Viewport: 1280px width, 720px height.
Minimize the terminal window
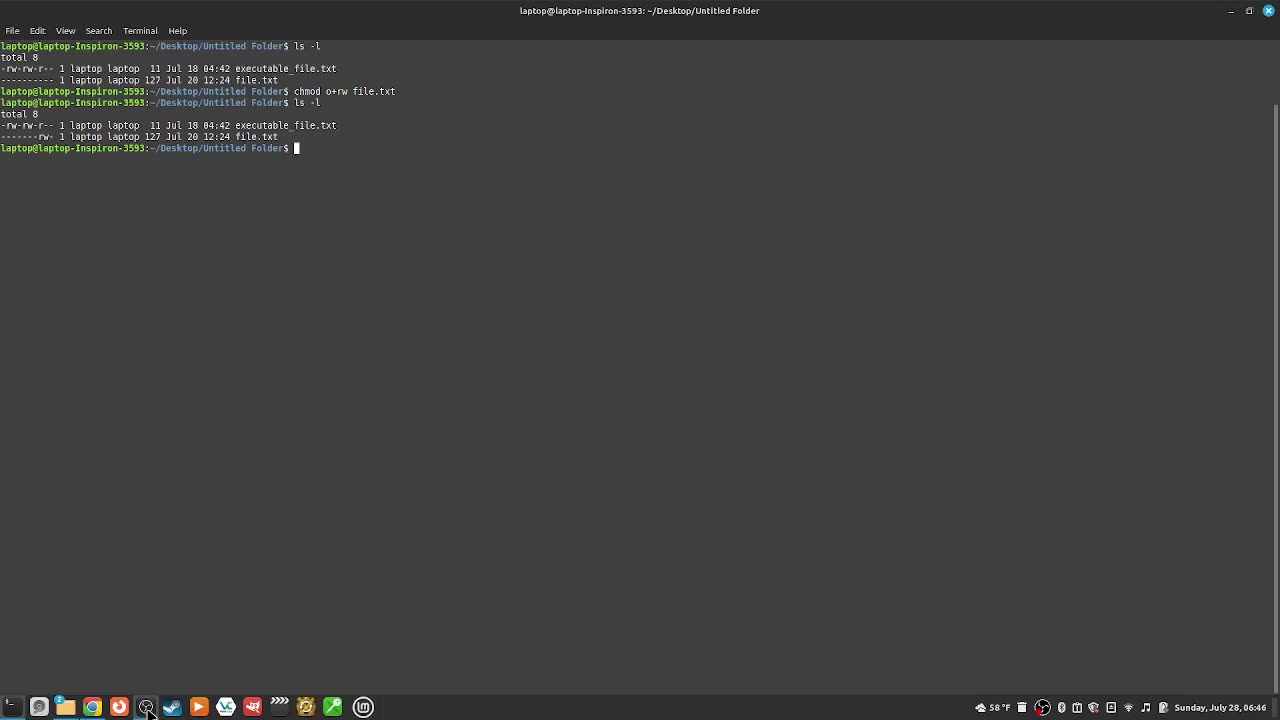[x=1231, y=11]
